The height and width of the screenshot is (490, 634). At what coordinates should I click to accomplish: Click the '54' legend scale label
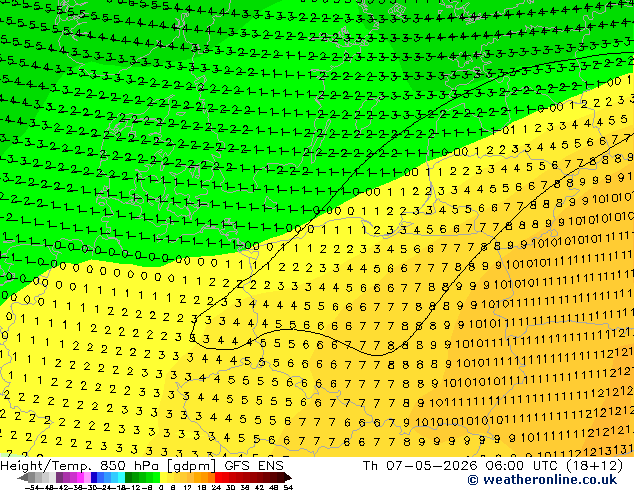click(x=288, y=487)
